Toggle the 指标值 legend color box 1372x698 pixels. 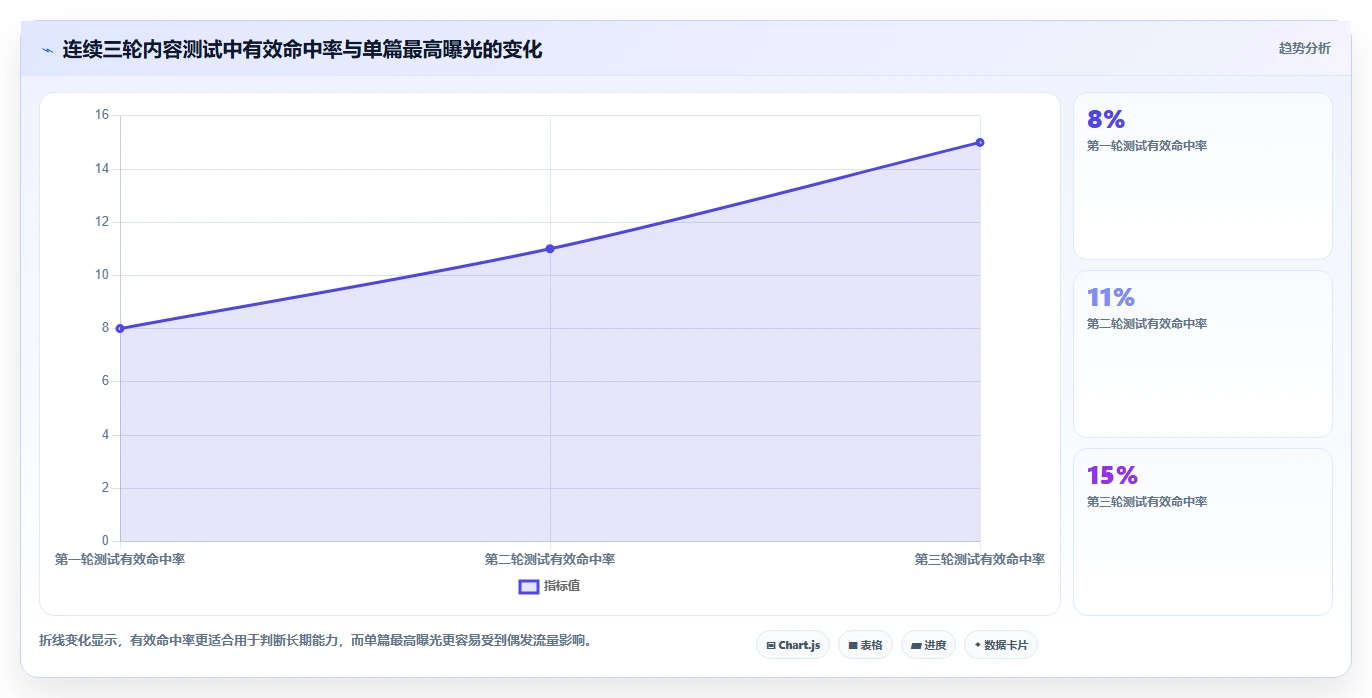pos(529,586)
